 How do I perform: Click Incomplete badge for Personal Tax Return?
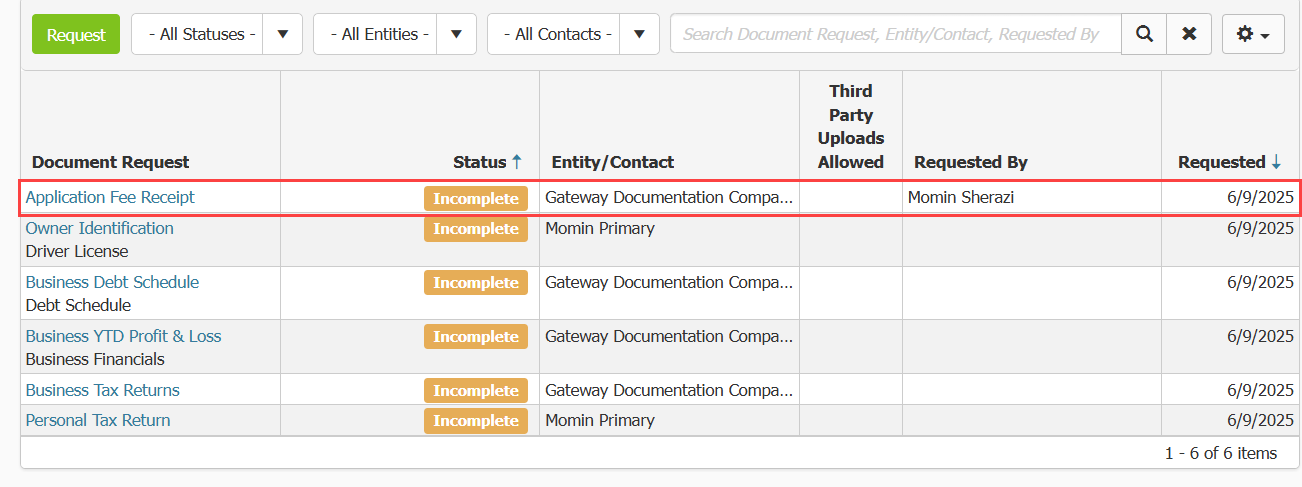pos(476,421)
